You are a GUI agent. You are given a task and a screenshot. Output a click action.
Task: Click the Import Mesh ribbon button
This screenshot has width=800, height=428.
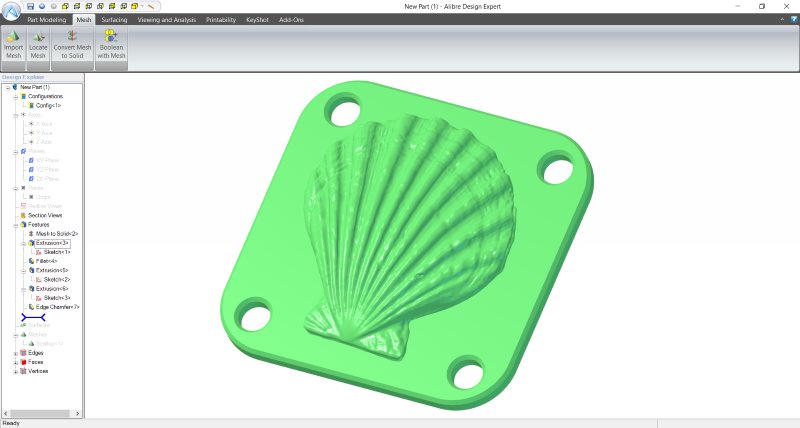click(13, 47)
